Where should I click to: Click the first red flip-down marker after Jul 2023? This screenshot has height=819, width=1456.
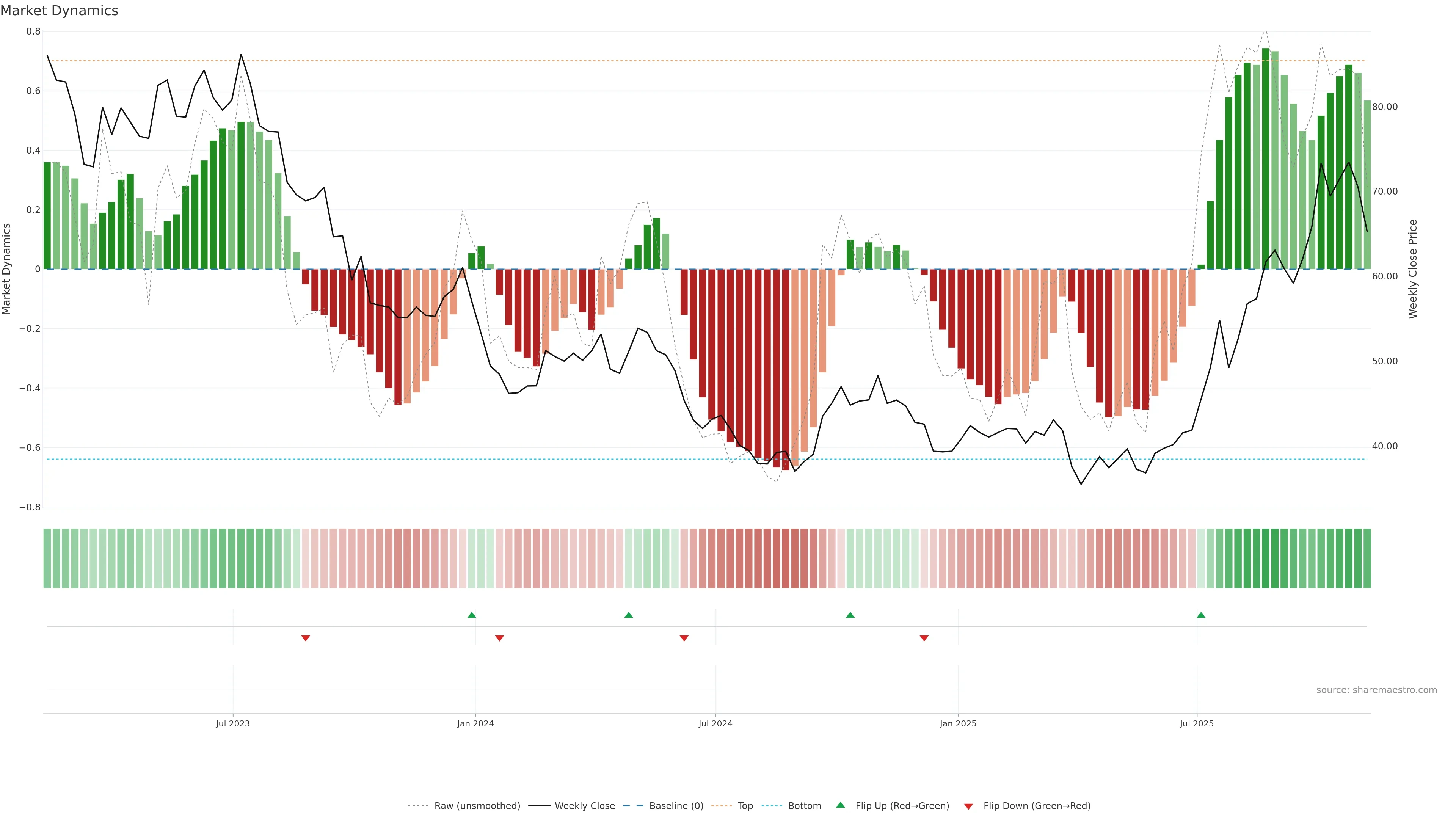pyautogui.click(x=305, y=638)
